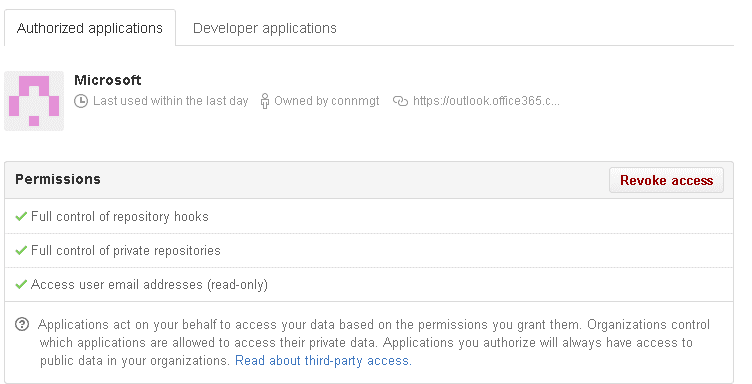Click the chain link icon before the URL
752x384 pixels.
pos(400,101)
